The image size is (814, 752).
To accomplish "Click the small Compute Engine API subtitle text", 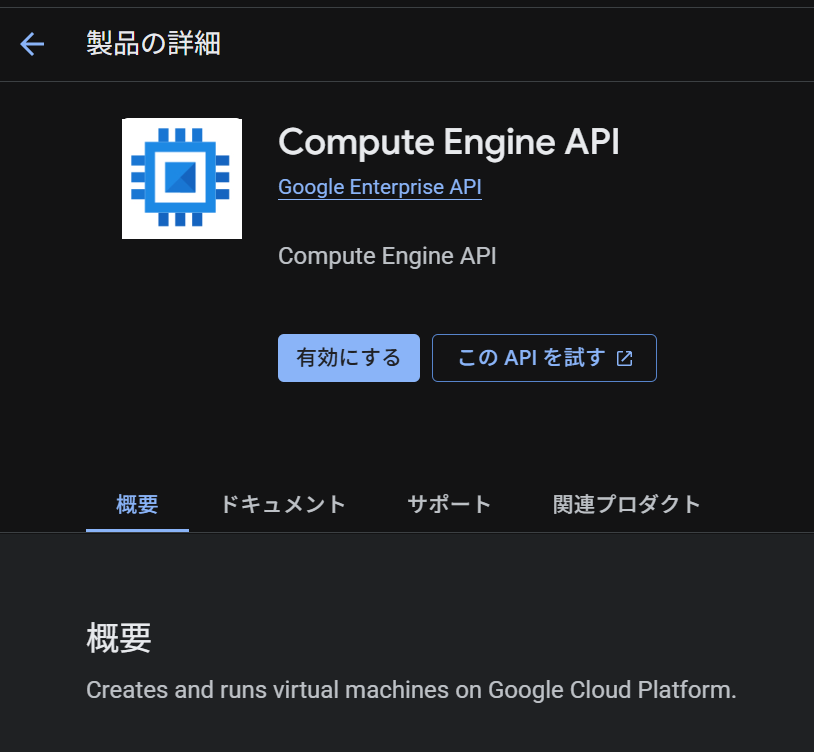I will (387, 256).
